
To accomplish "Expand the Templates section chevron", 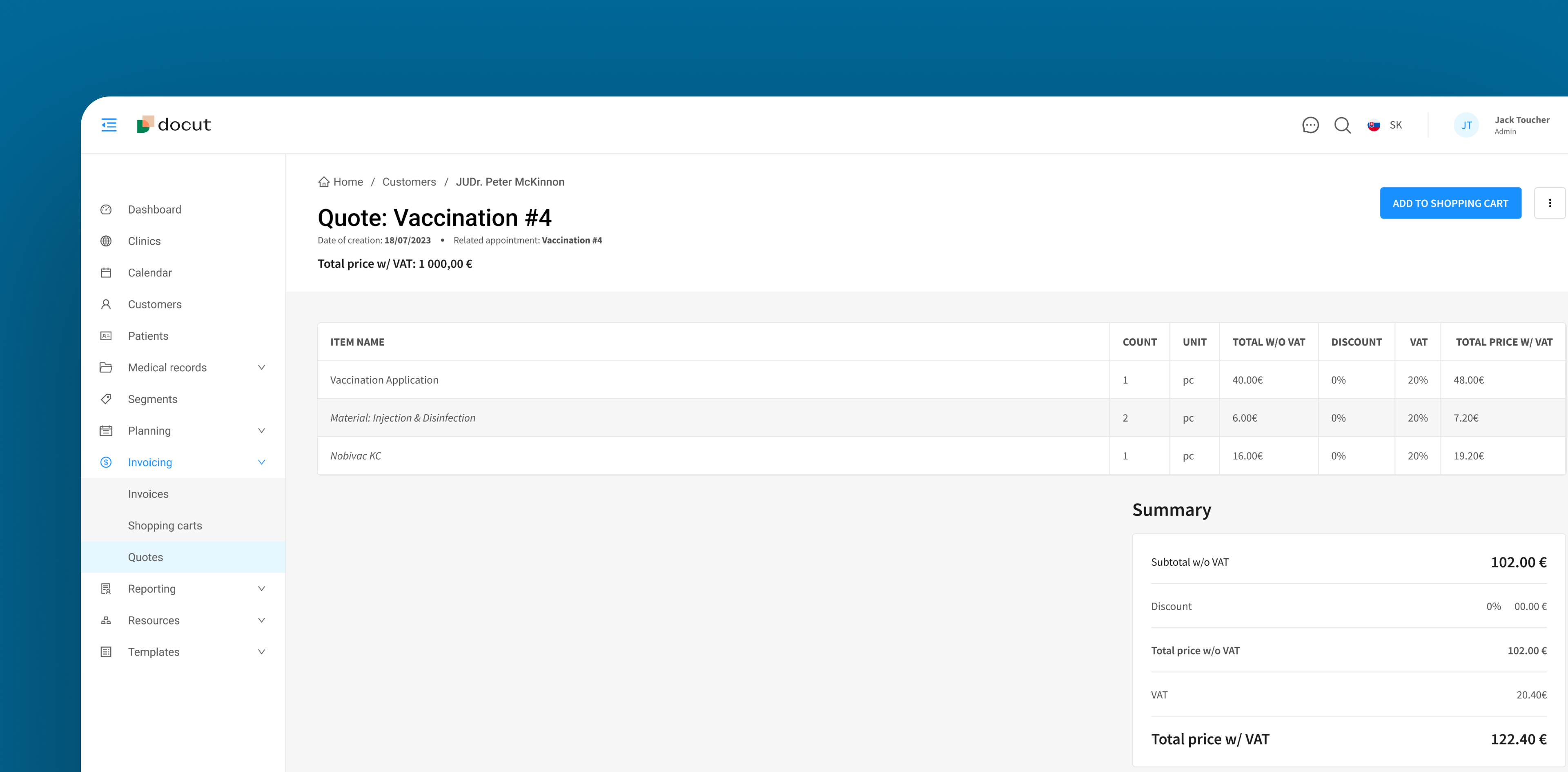I will 261,652.
